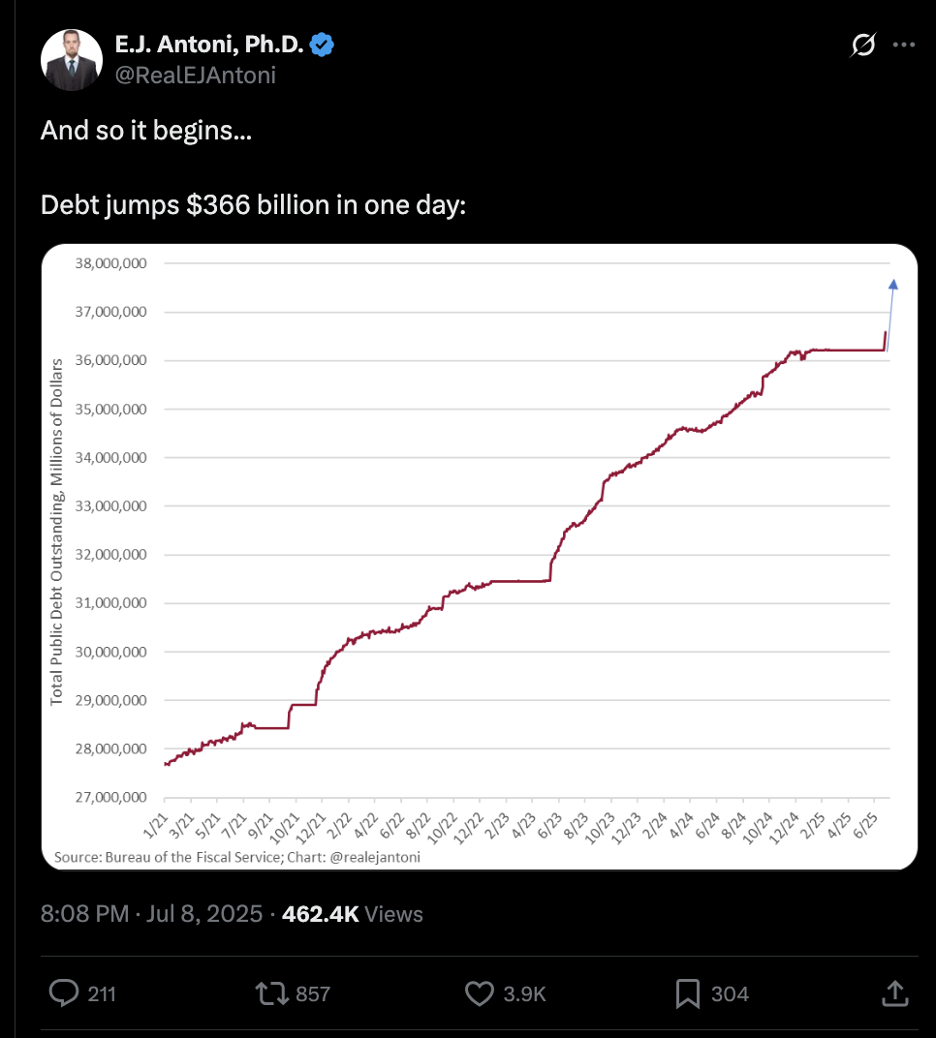Repost this tweet using retweet icon

click(x=272, y=993)
